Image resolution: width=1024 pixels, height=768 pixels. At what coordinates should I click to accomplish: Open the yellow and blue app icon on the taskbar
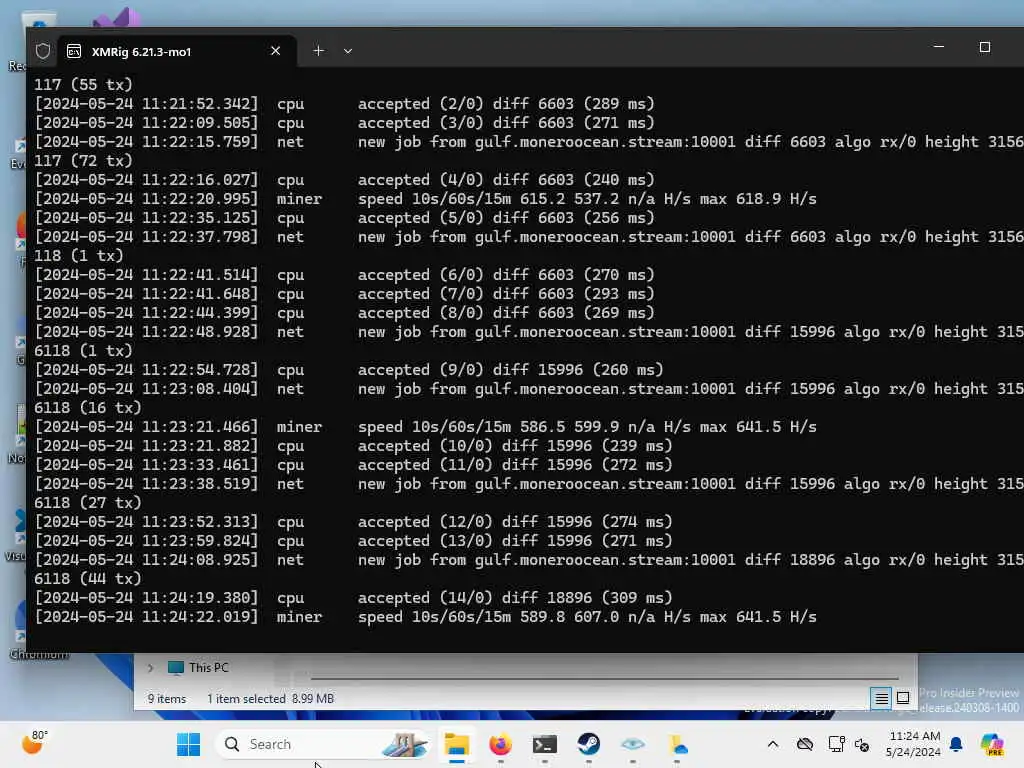pyautogui.click(x=677, y=744)
